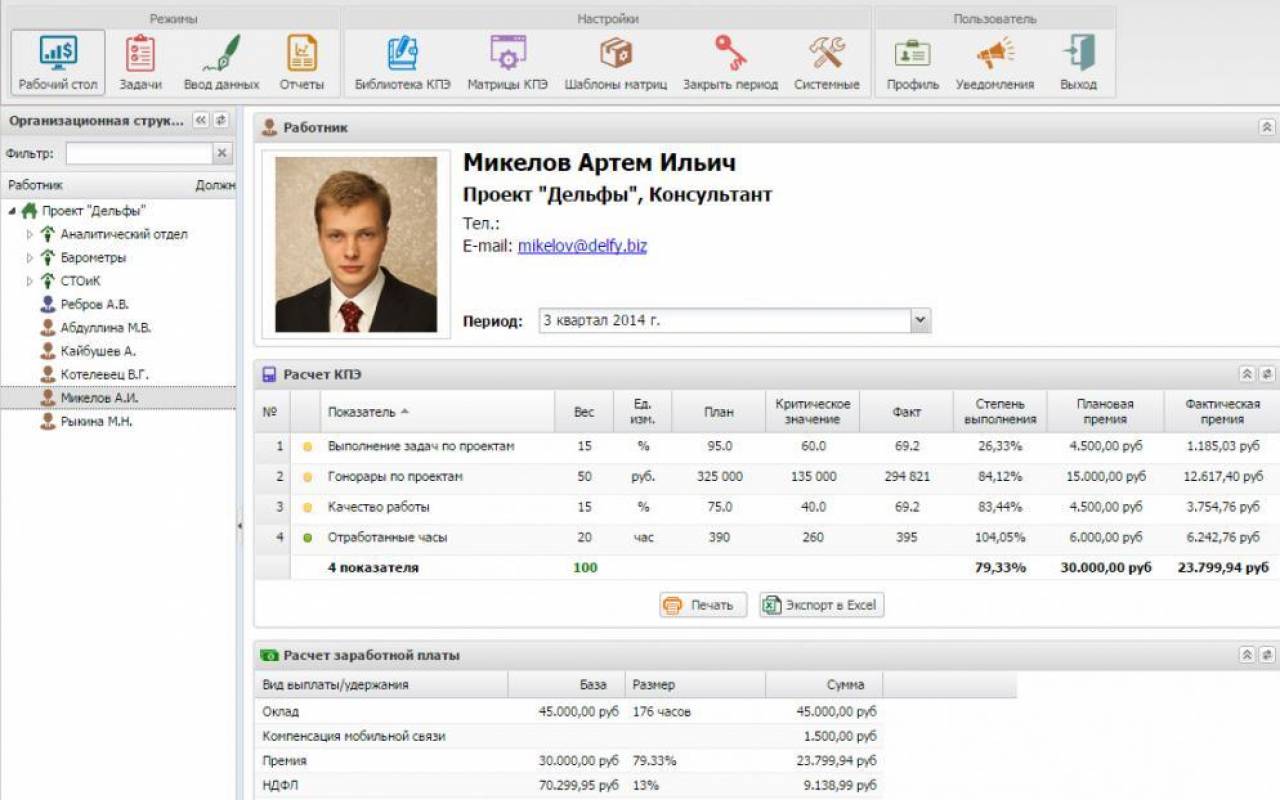
Task: Click the Фактическая премия column header
Action: click(x=1222, y=411)
